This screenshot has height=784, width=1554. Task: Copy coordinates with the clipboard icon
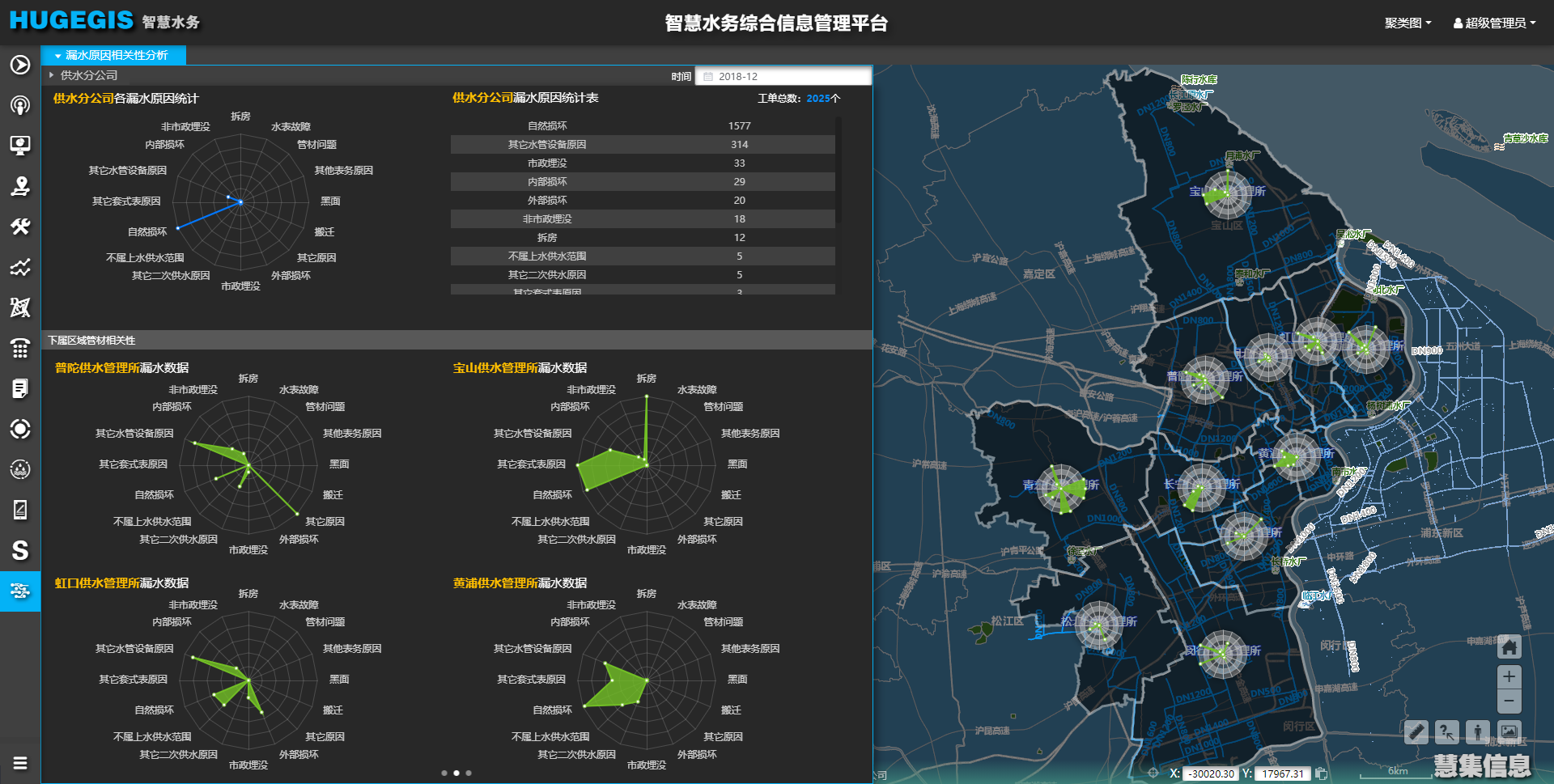click(1321, 773)
